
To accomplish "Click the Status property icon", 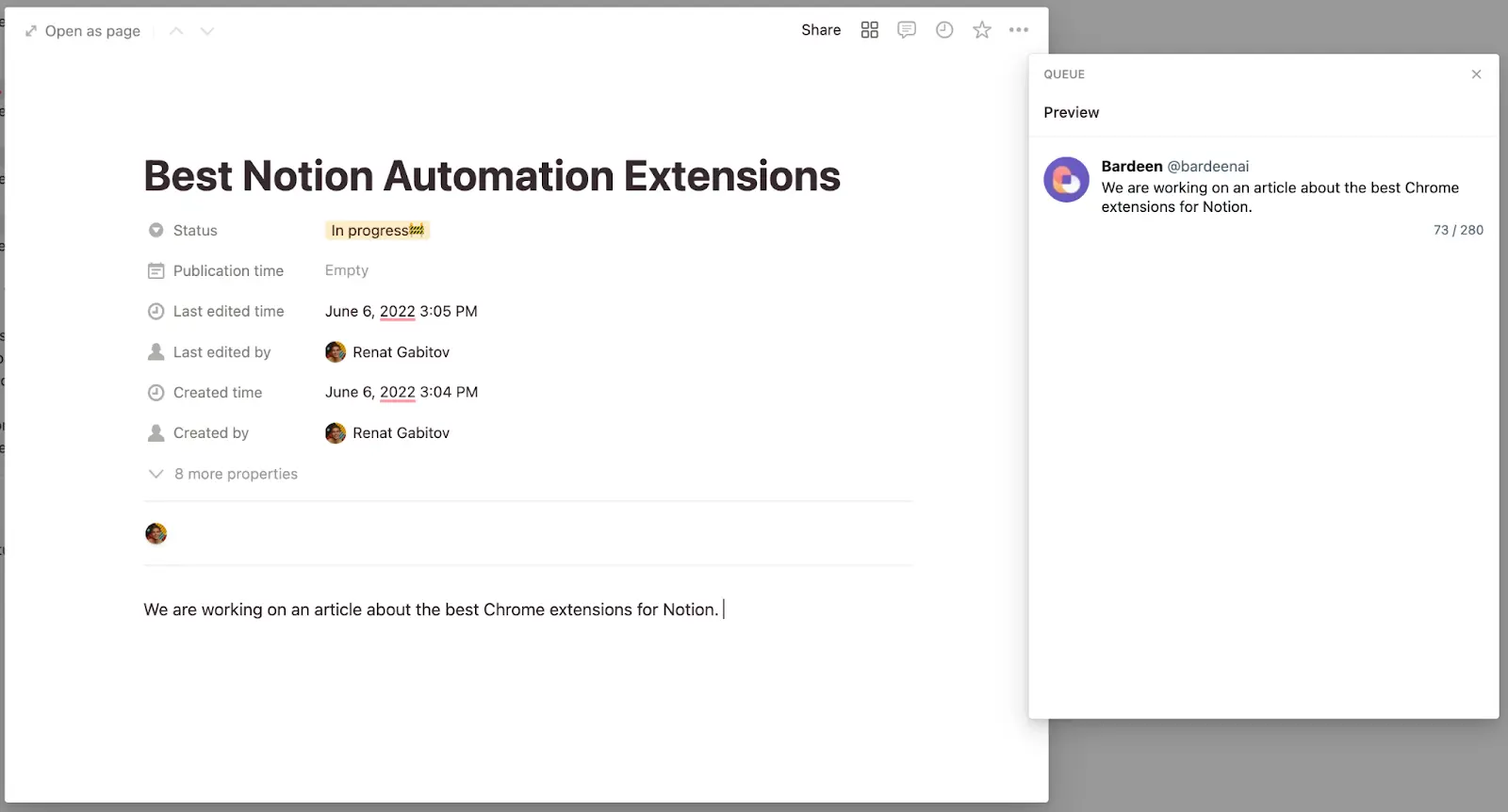I will [156, 230].
